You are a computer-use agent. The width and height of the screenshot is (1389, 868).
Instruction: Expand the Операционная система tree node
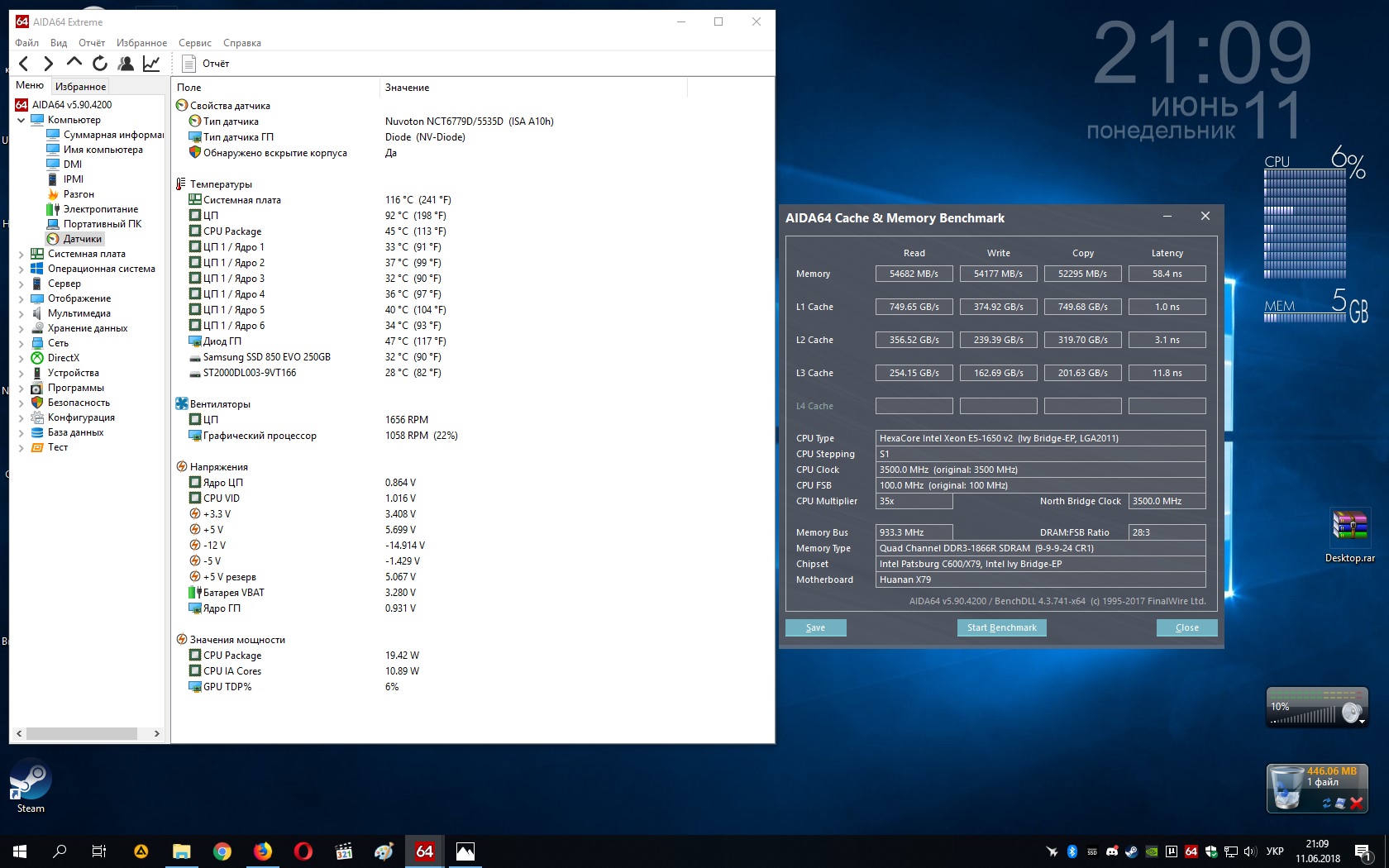[21, 269]
